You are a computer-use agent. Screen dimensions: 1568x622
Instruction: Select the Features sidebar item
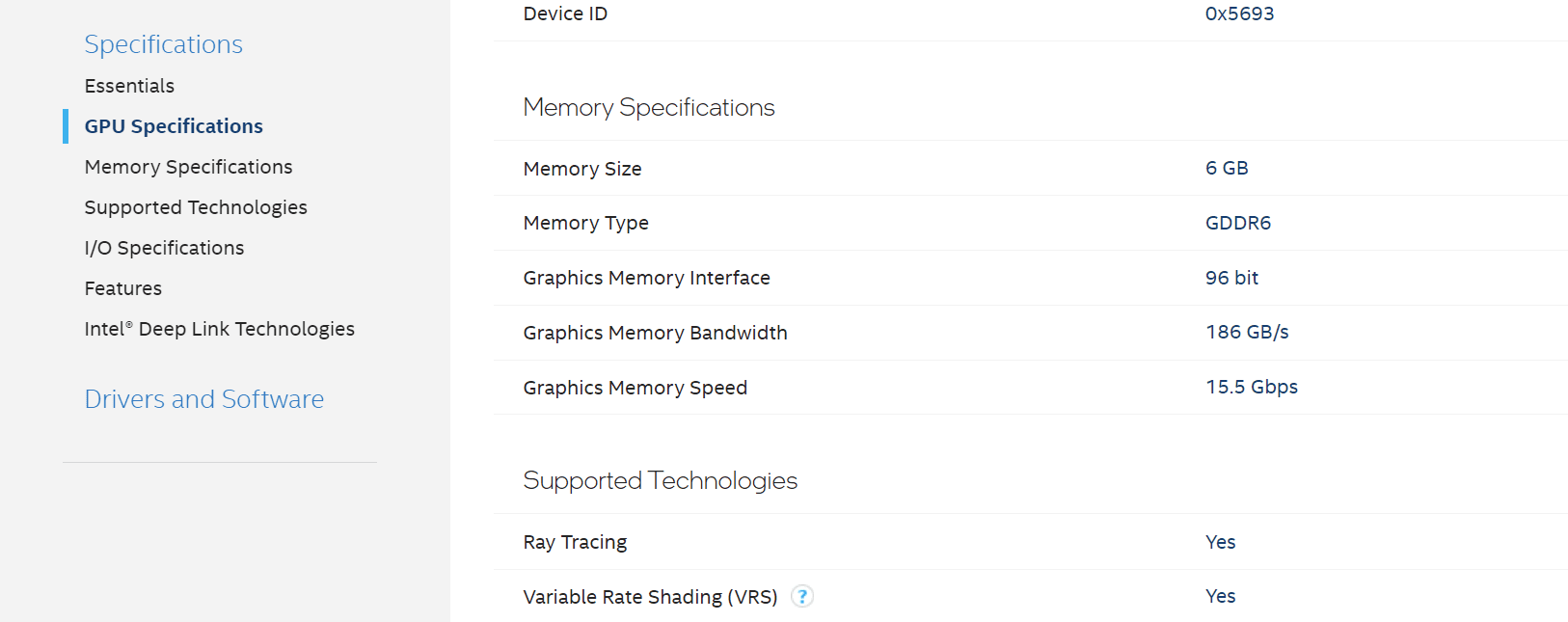[122, 288]
